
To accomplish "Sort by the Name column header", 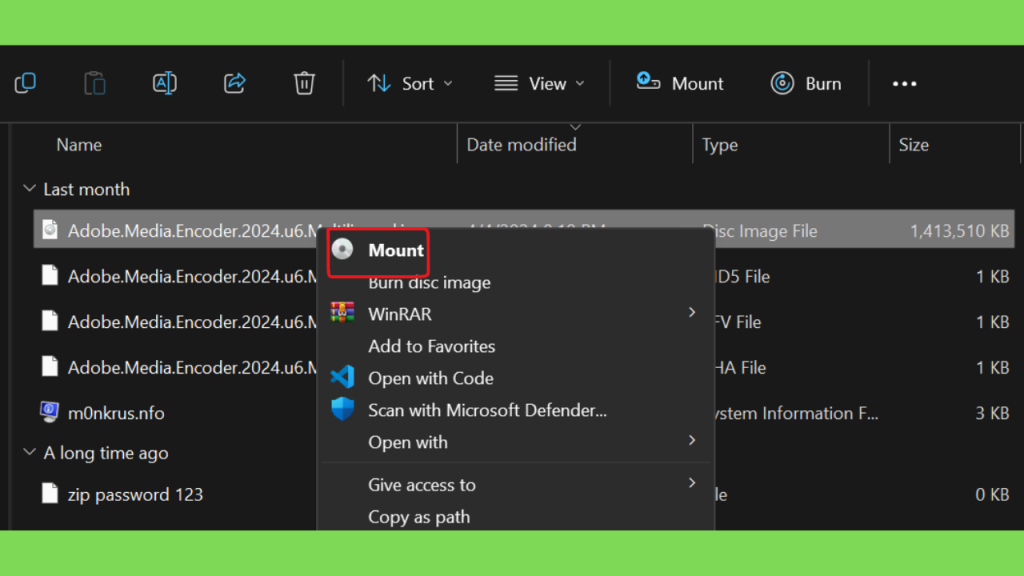I will click(x=79, y=144).
